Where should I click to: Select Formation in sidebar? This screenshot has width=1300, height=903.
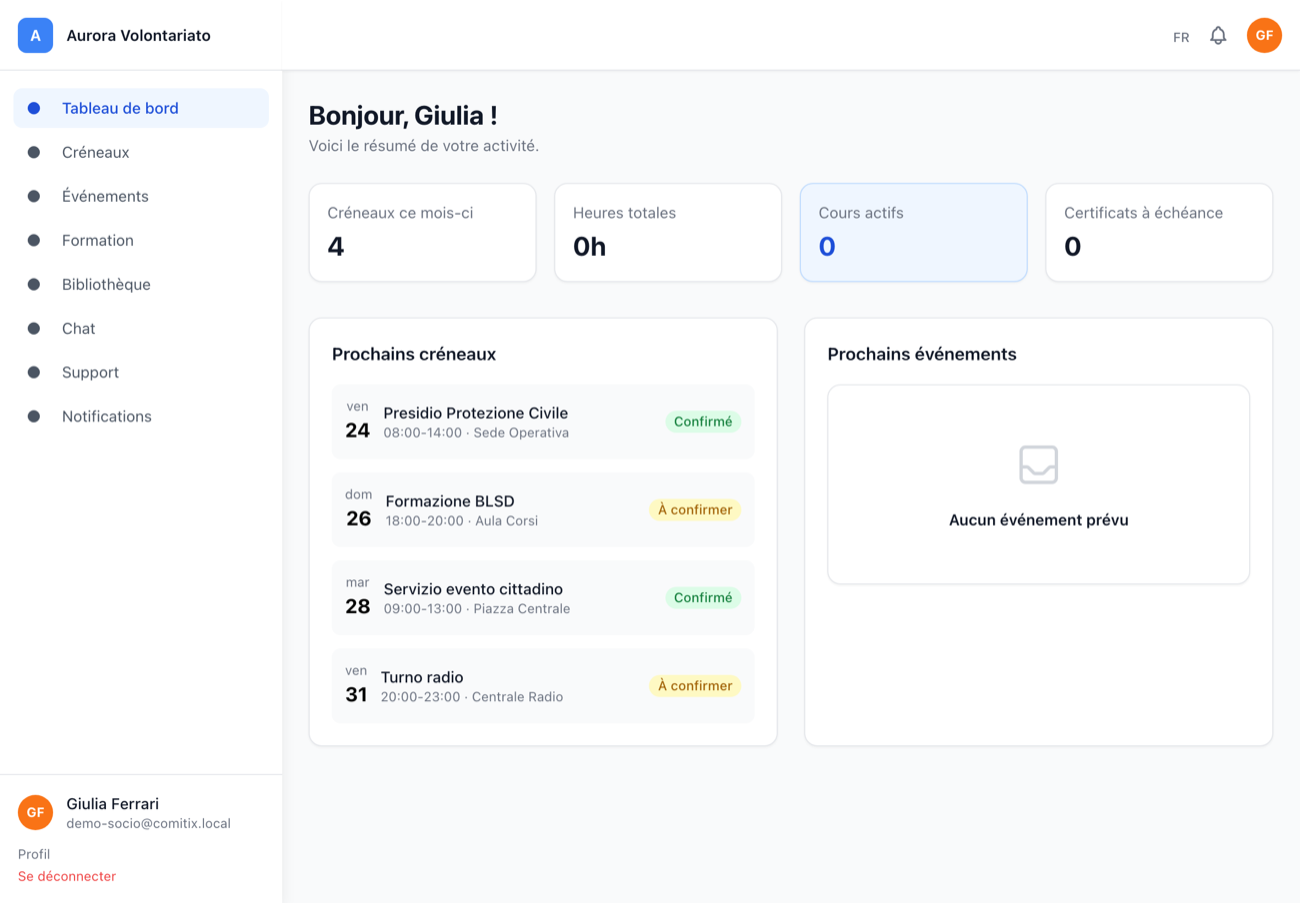pos(141,240)
